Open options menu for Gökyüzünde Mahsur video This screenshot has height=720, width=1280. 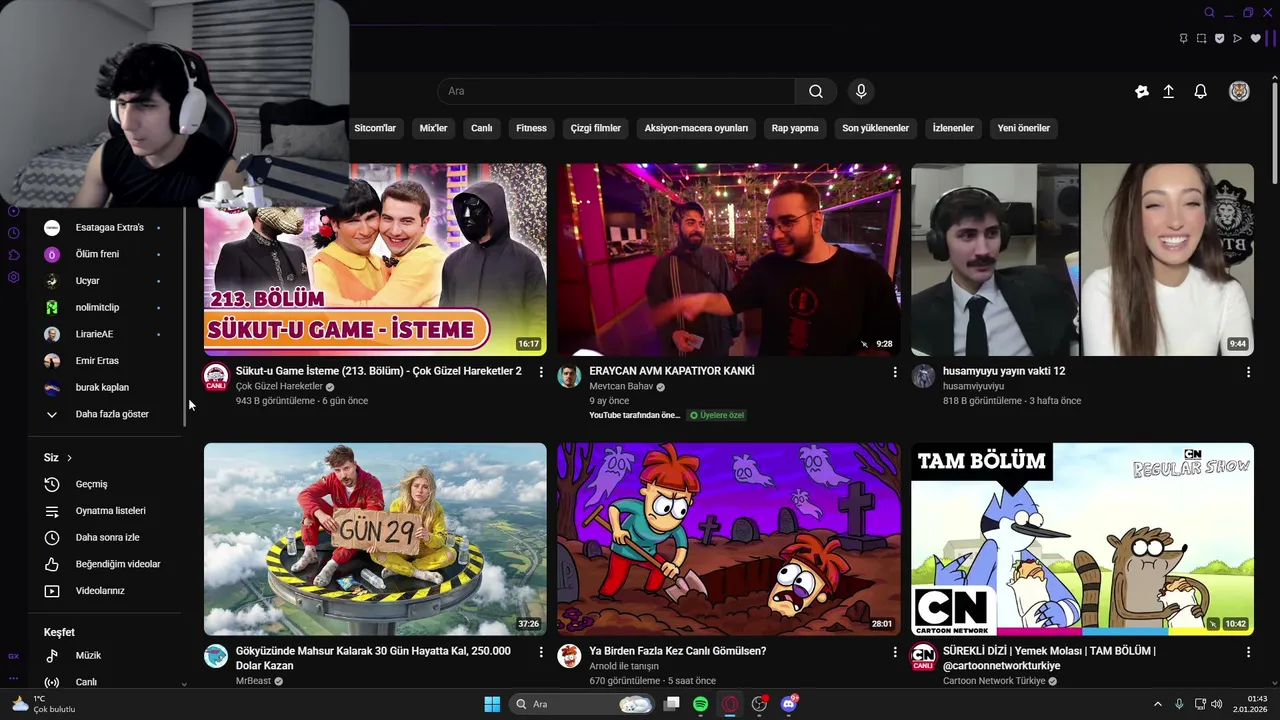click(541, 652)
